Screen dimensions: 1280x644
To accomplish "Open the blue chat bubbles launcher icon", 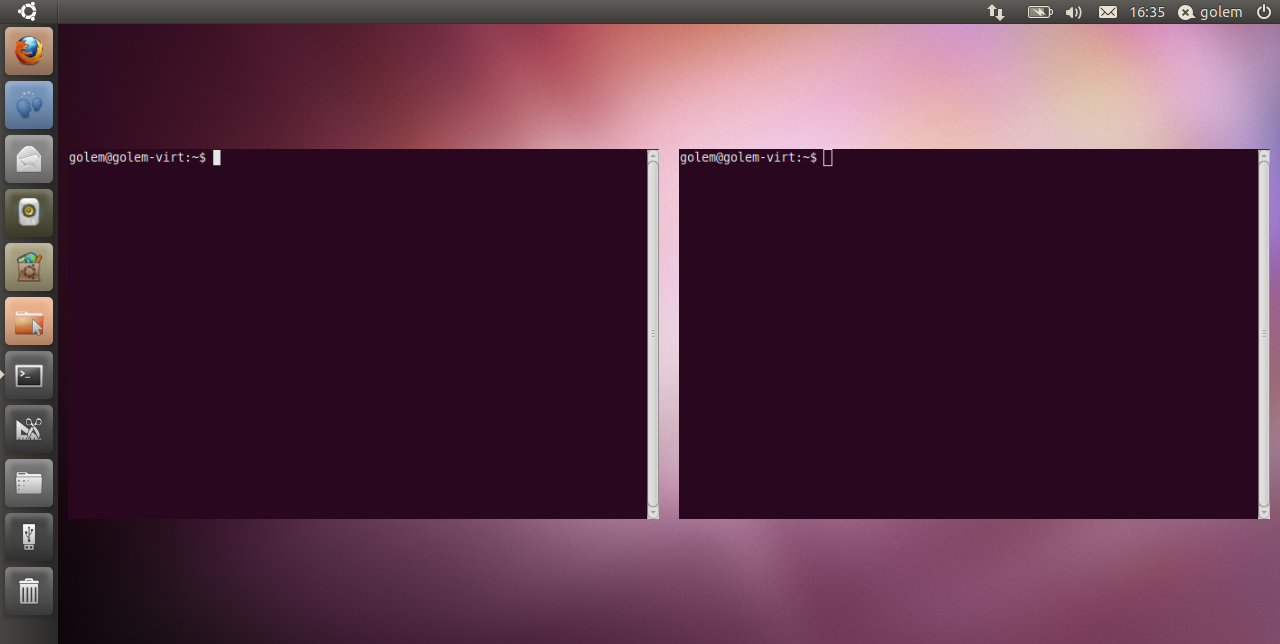I will (x=28, y=105).
